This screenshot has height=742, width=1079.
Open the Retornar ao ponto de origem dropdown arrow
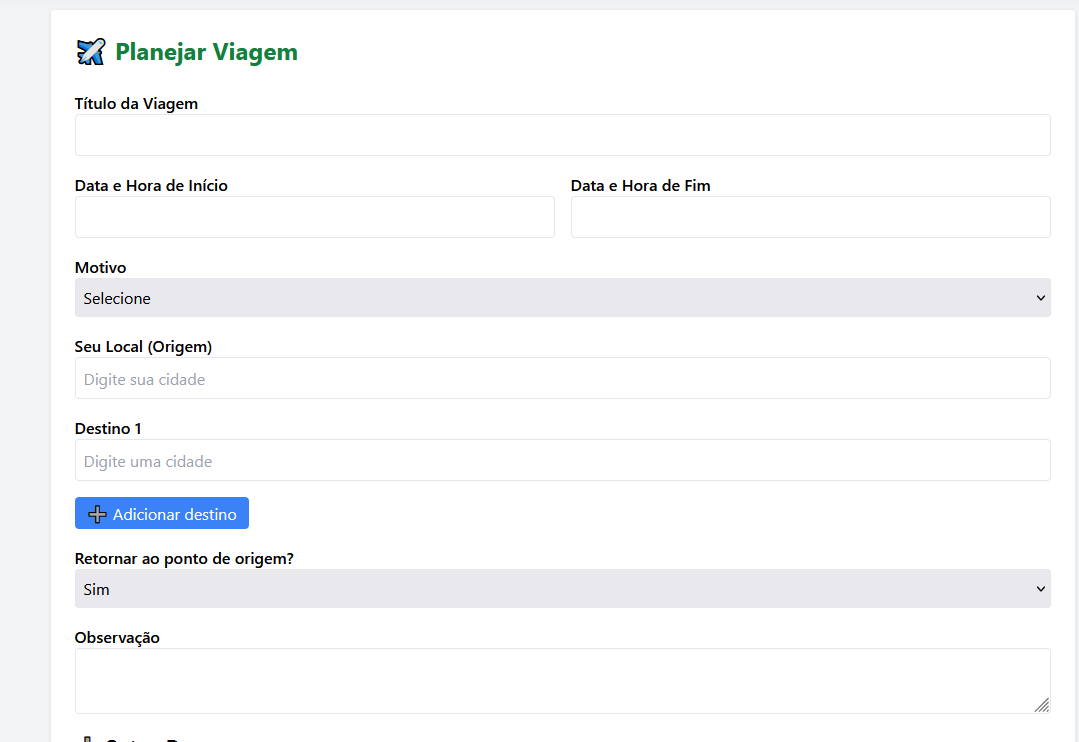point(1040,589)
